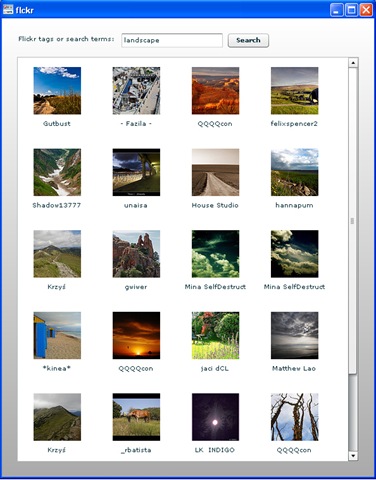Image resolution: width=376 pixels, height=480 pixels.
Task: Open the _rbatista horse thumbnail
Action: pos(136,417)
